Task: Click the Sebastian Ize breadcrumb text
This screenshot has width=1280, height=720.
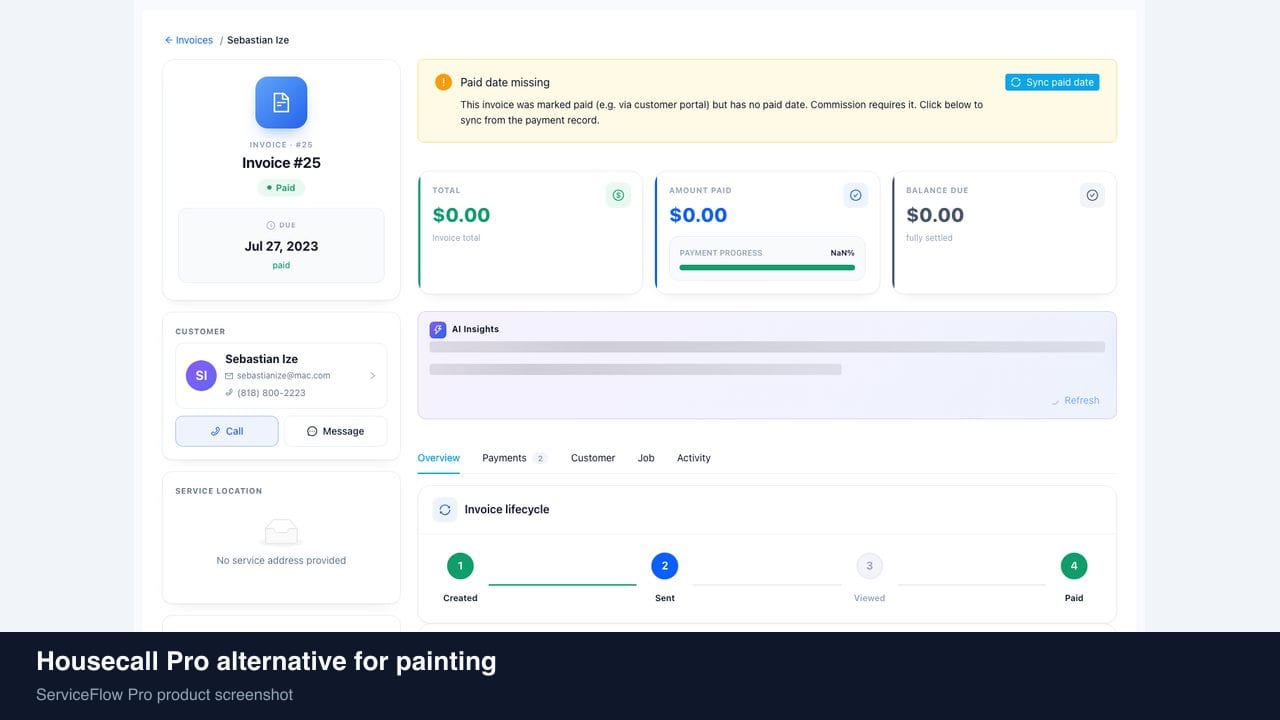Action: 258,40
